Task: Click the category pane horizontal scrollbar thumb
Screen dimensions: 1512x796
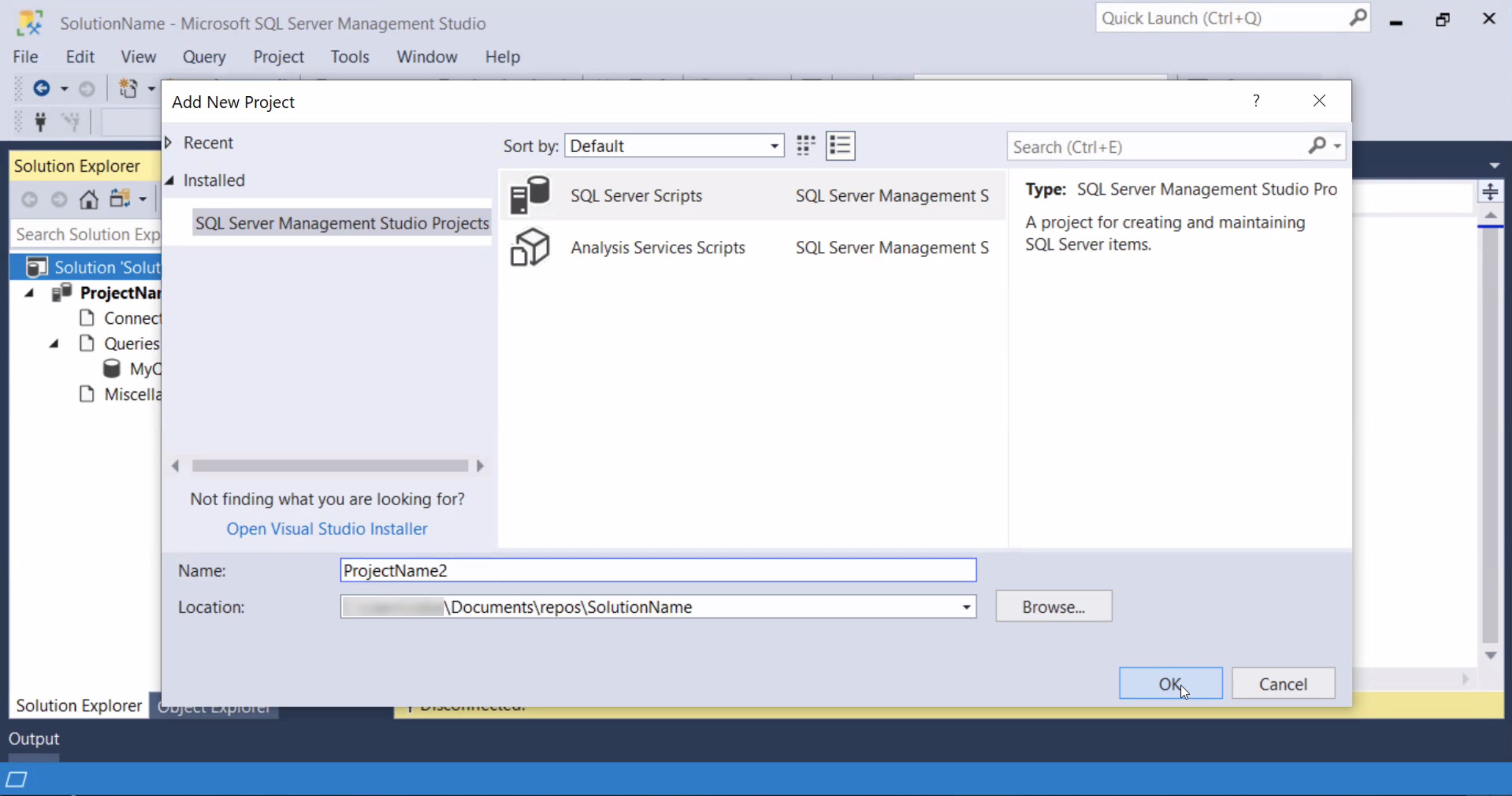Action: (330, 466)
